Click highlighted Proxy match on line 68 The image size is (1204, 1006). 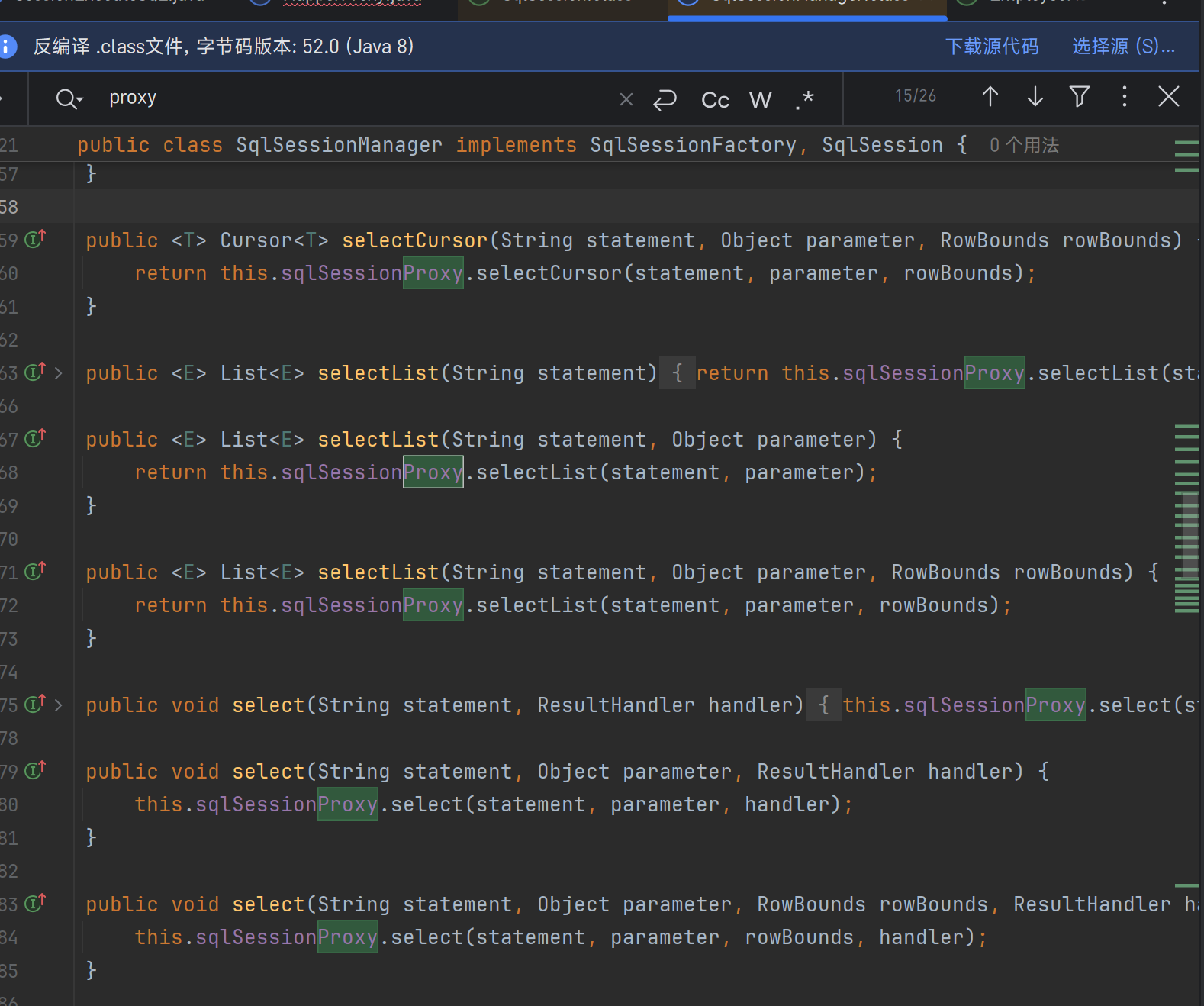(x=433, y=472)
